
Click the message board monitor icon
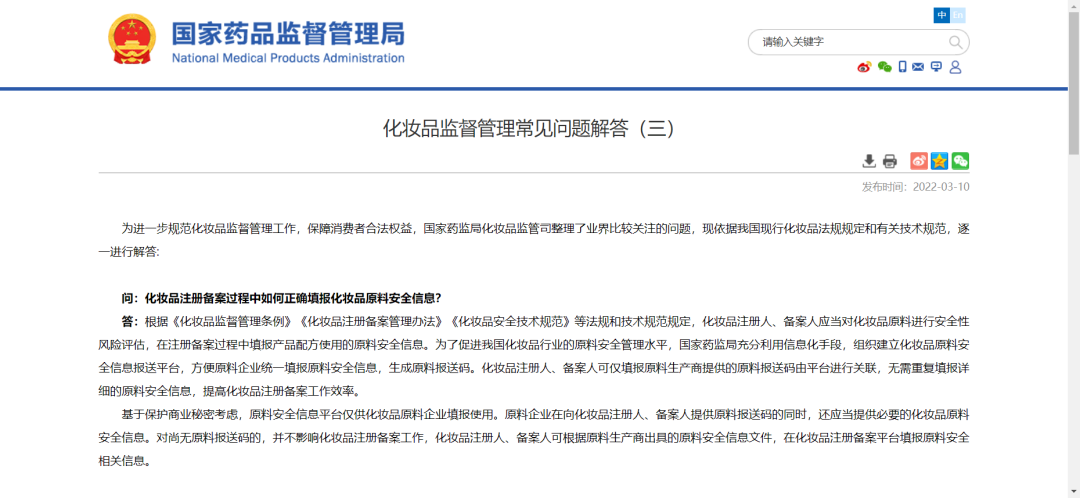tap(936, 67)
